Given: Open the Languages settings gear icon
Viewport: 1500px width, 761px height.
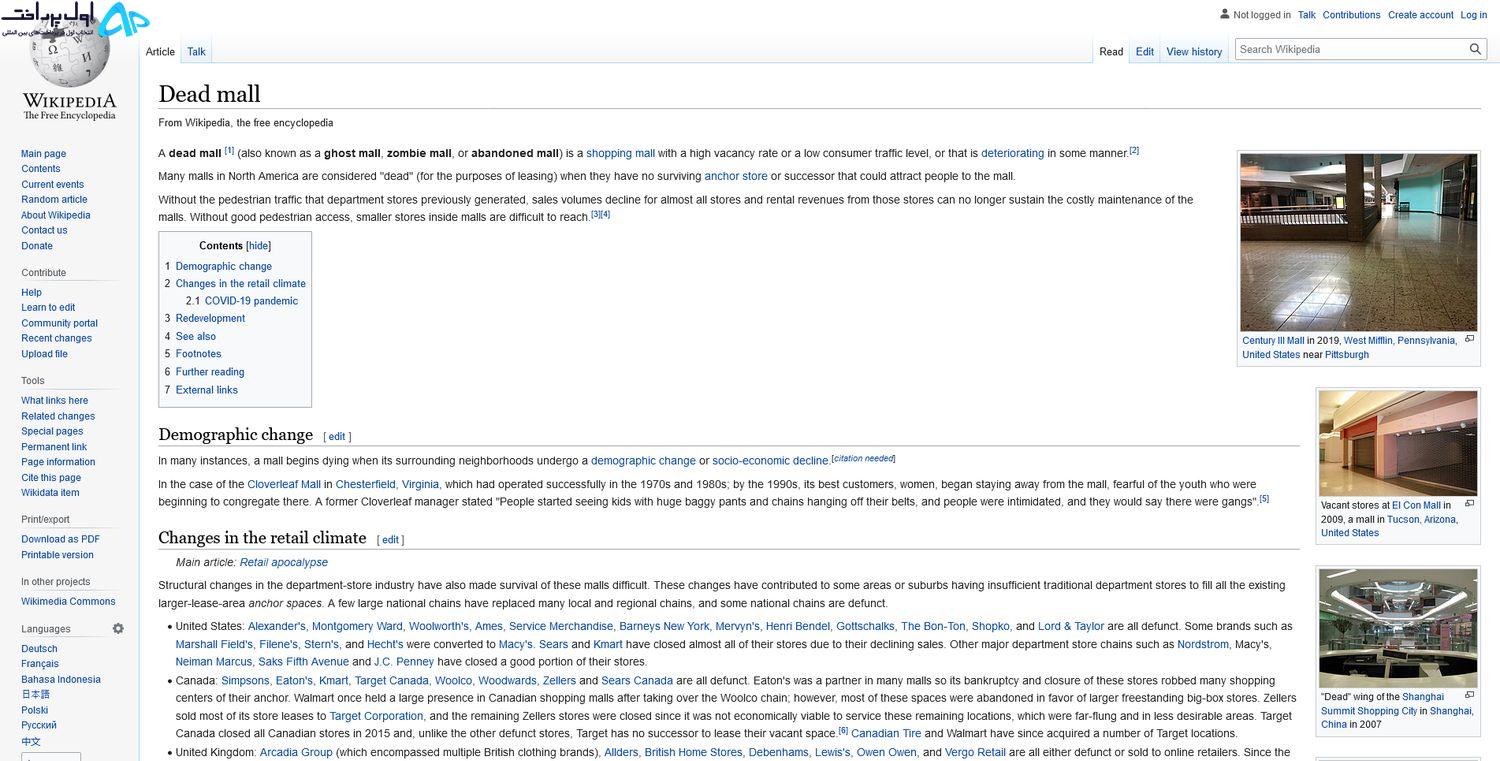Looking at the screenshot, I should point(118,629).
